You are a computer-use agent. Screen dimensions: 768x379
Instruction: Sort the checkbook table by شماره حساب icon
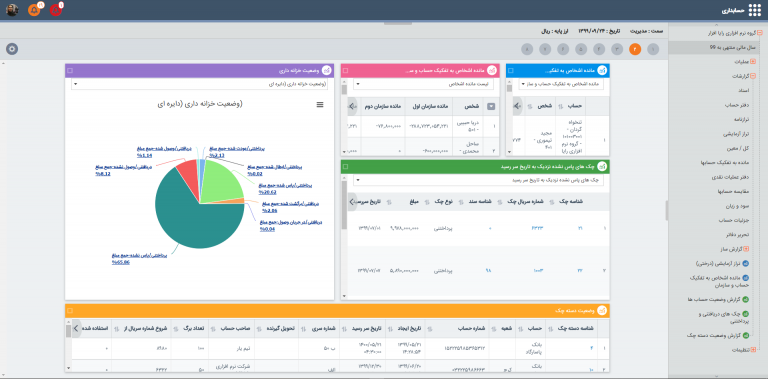[x=429, y=329]
